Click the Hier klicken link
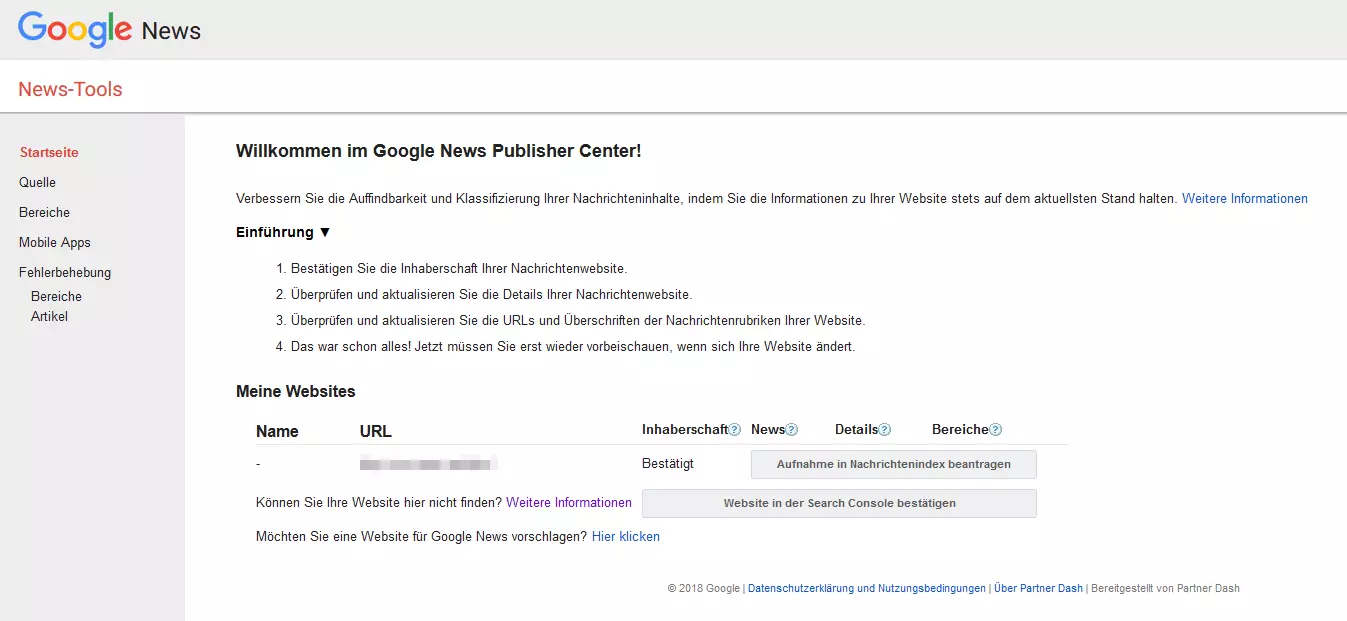This screenshot has width=1347, height=621. (x=625, y=537)
